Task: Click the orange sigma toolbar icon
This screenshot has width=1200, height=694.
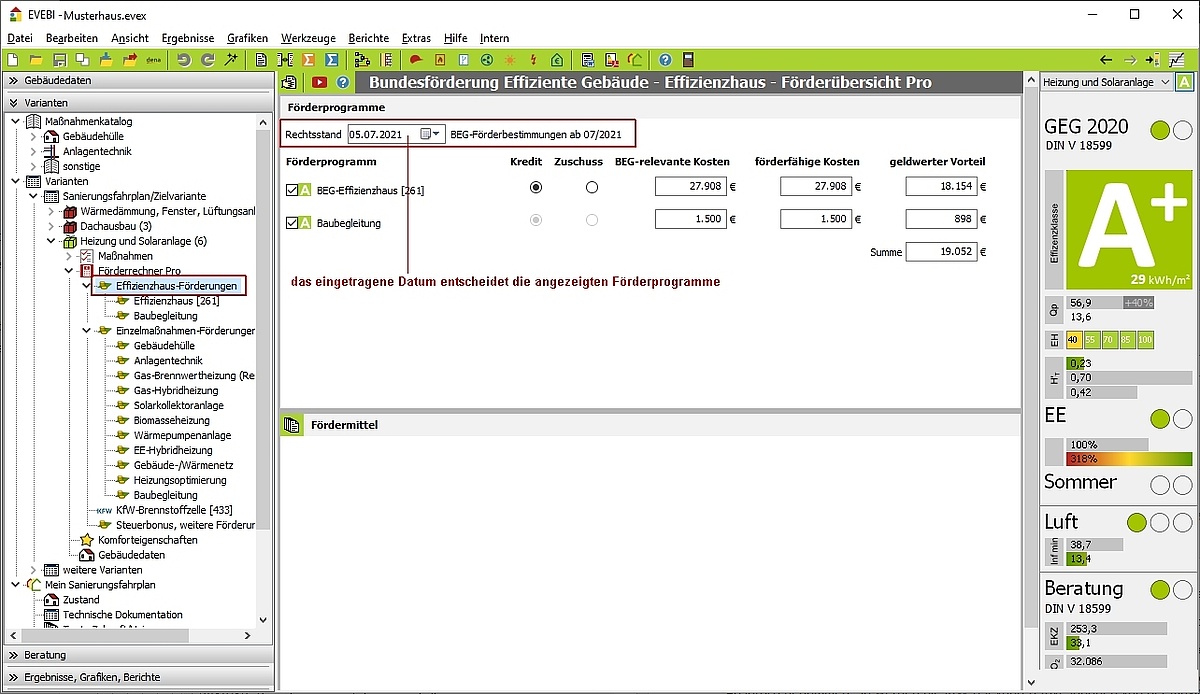Action: [308, 60]
